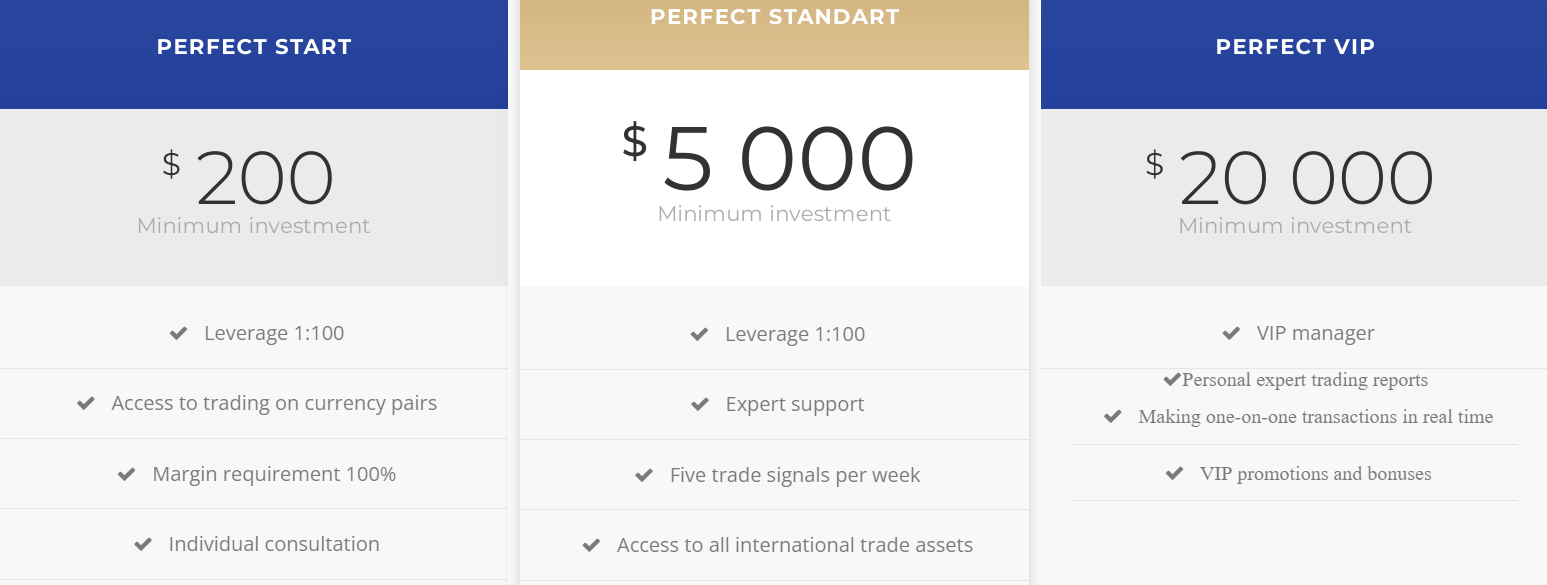
Task: Click the Five trade signals per week text
Action: 795,476
